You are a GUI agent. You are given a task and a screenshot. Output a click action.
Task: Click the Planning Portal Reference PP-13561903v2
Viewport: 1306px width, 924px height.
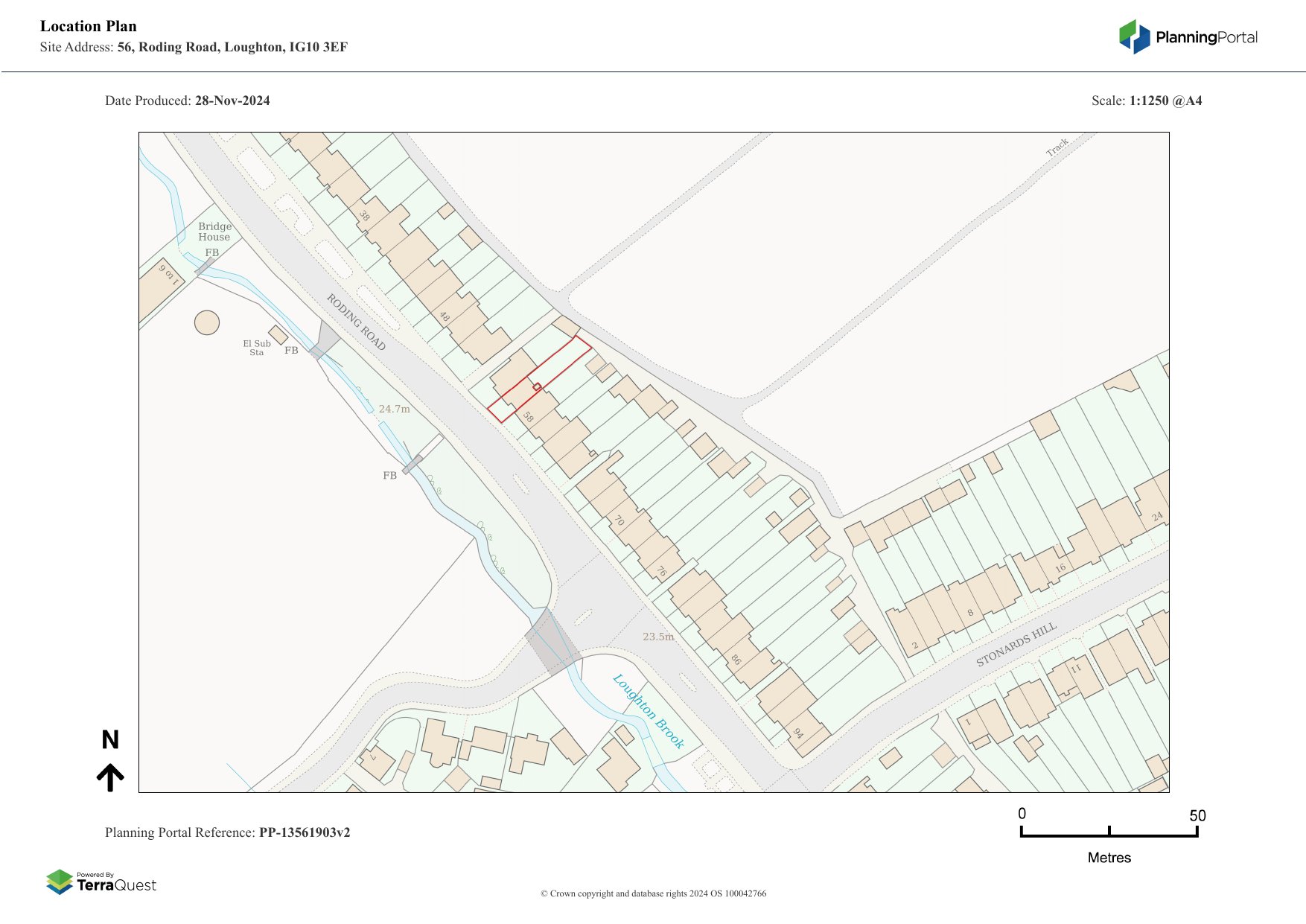(227, 832)
